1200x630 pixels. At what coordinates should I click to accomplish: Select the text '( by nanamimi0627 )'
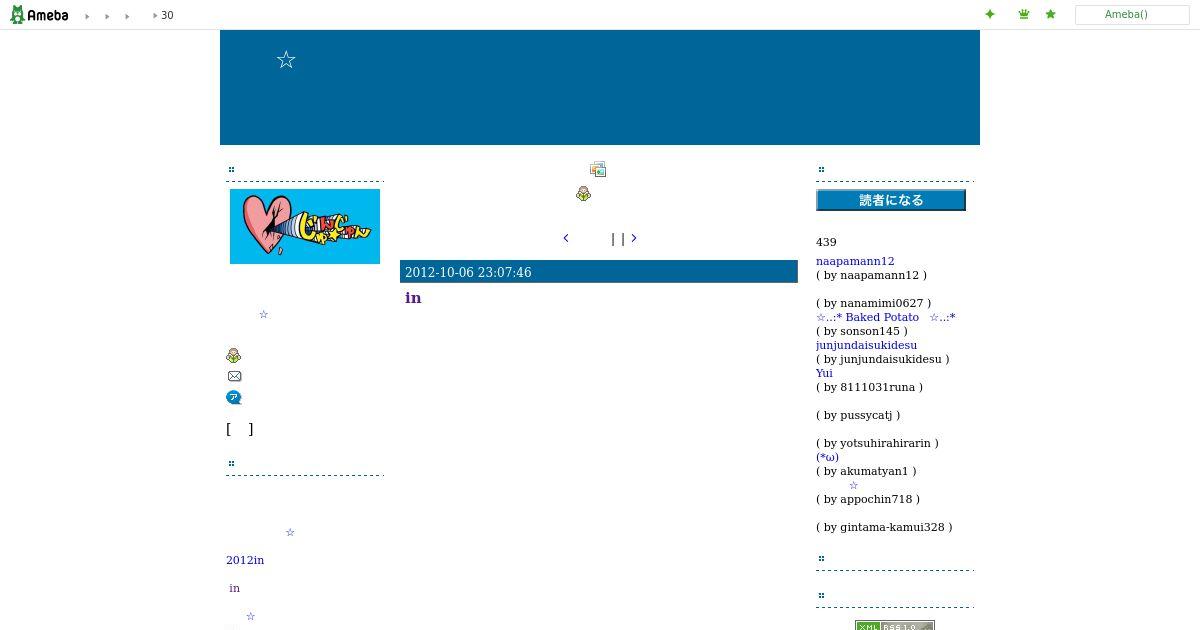[x=873, y=303]
